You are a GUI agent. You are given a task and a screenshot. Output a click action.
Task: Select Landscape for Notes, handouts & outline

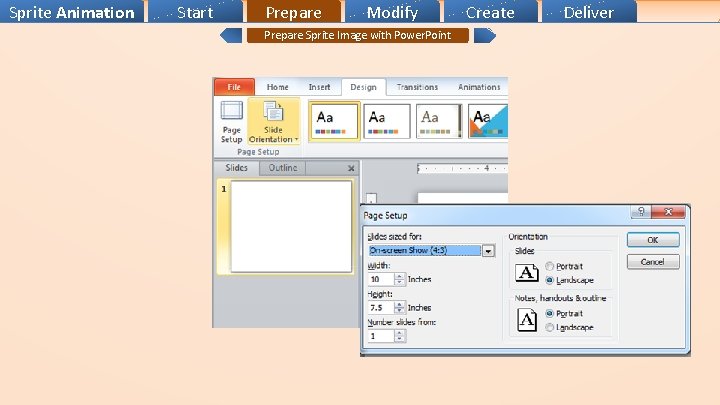[x=569, y=327]
